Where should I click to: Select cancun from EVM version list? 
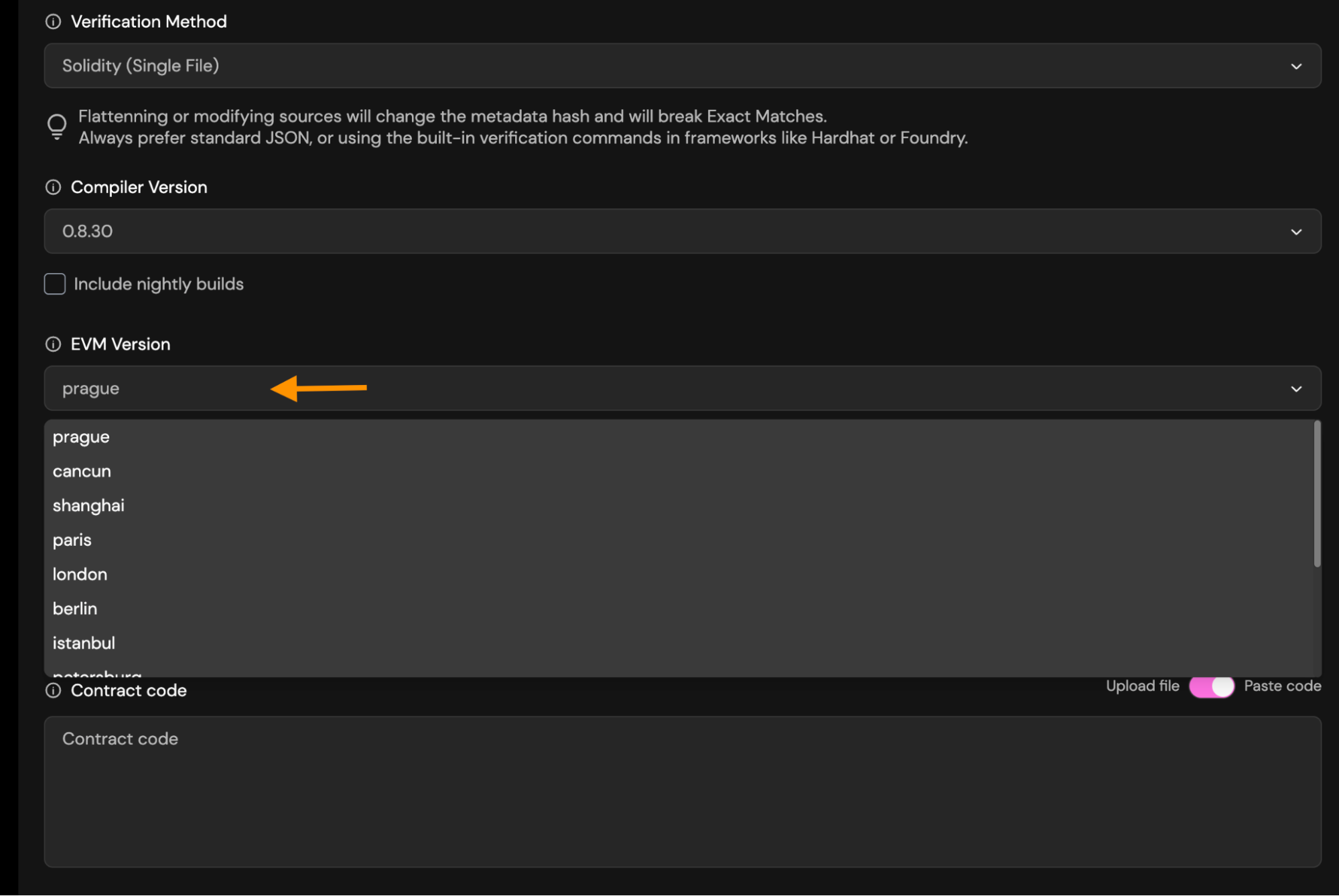[x=82, y=471]
